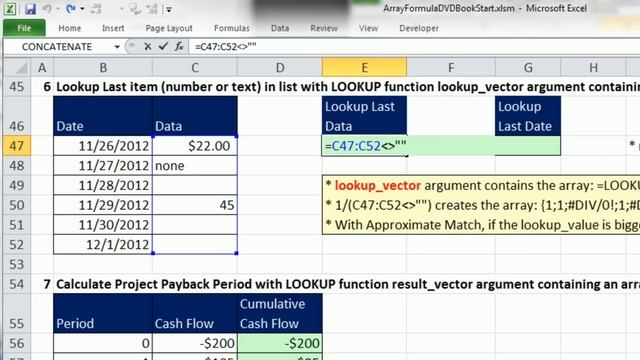Open the Undo history dropdown arrow

tap(58, 9)
